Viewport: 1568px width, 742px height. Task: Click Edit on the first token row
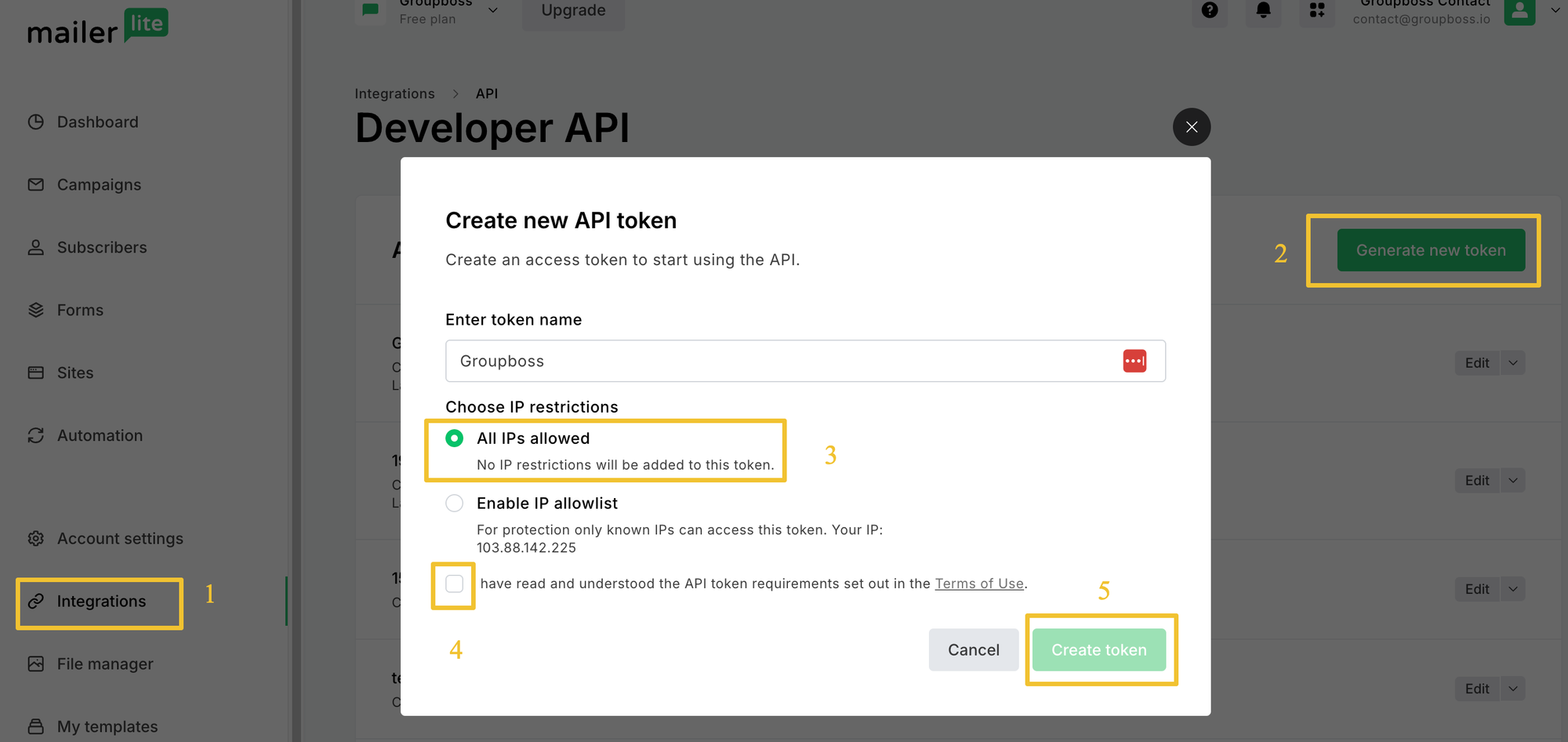click(x=1477, y=363)
